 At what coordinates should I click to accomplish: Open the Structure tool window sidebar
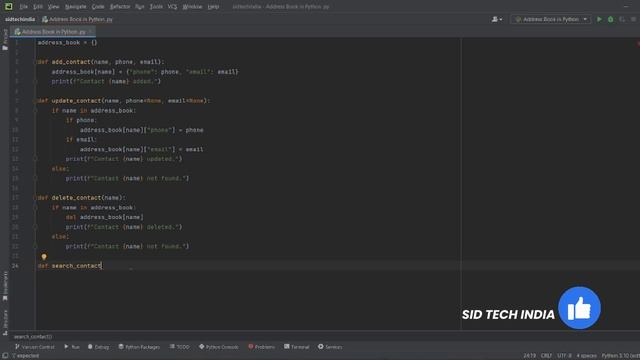[5, 322]
